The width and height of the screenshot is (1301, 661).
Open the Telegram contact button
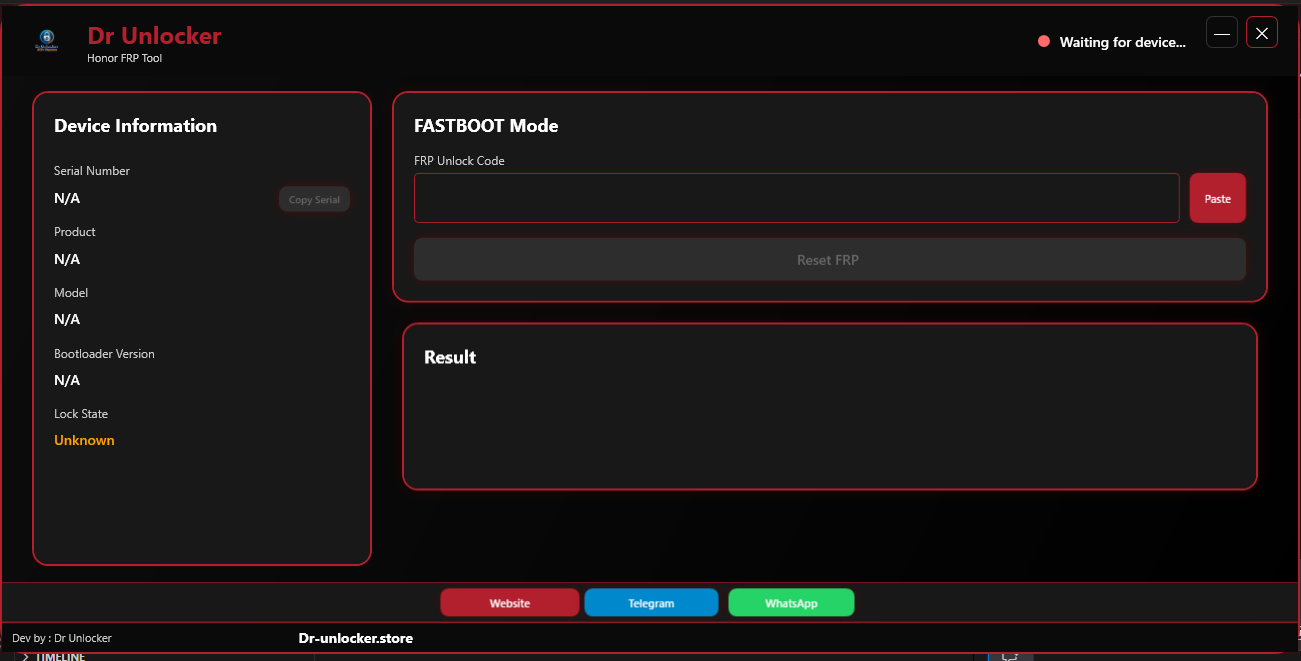point(651,603)
